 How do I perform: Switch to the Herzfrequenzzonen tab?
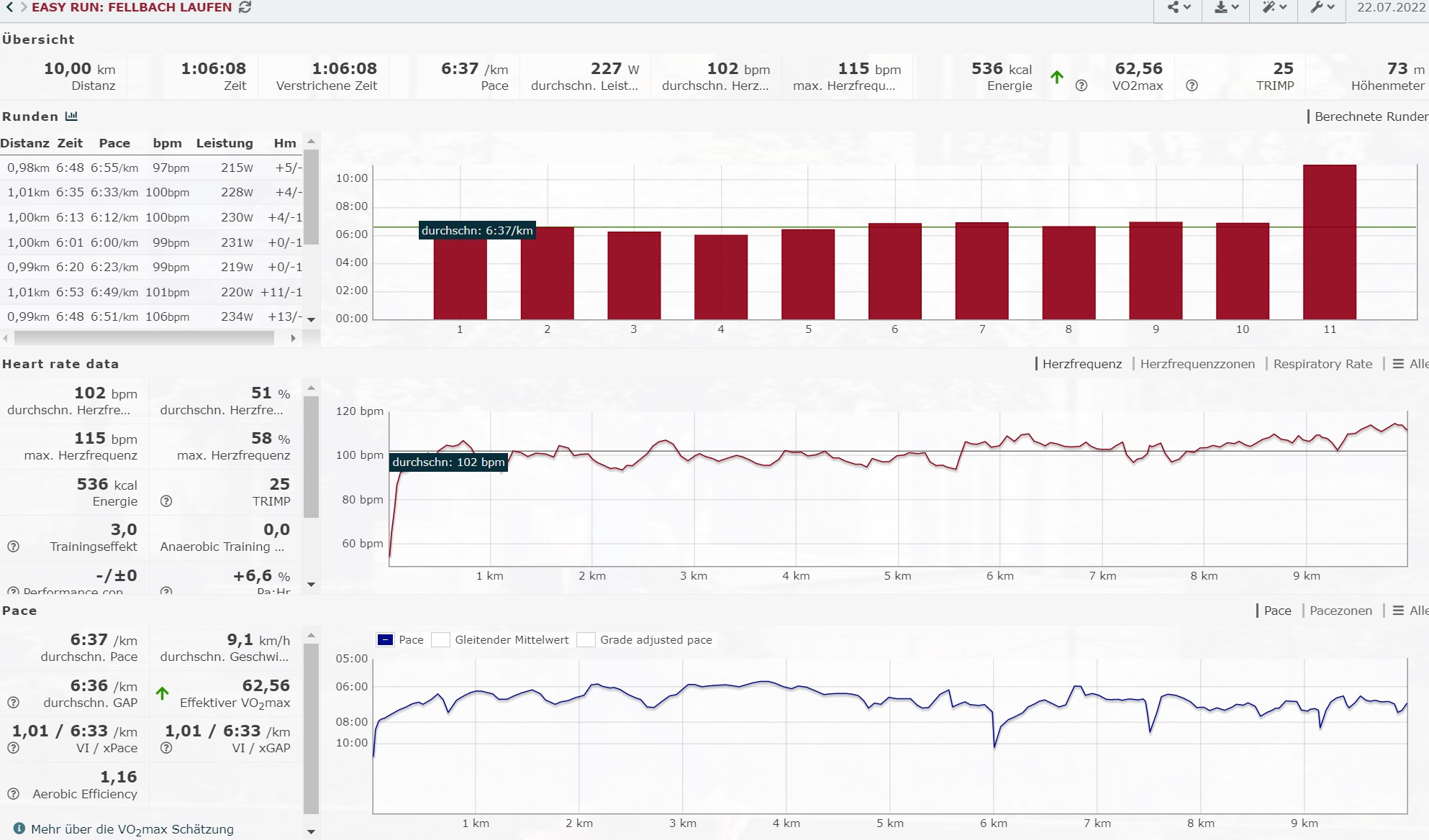tap(1197, 364)
